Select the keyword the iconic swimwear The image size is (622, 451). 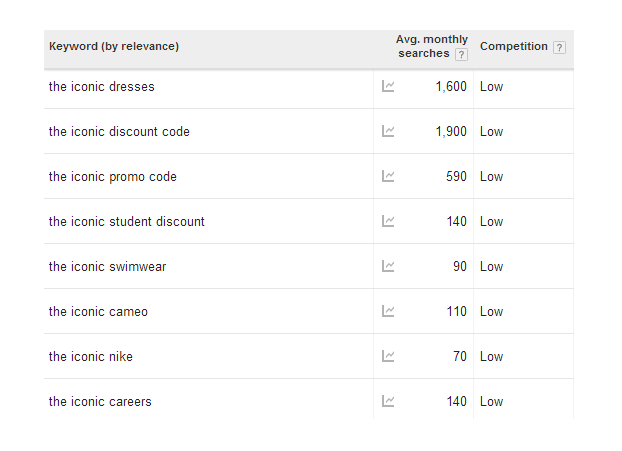point(108,267)
